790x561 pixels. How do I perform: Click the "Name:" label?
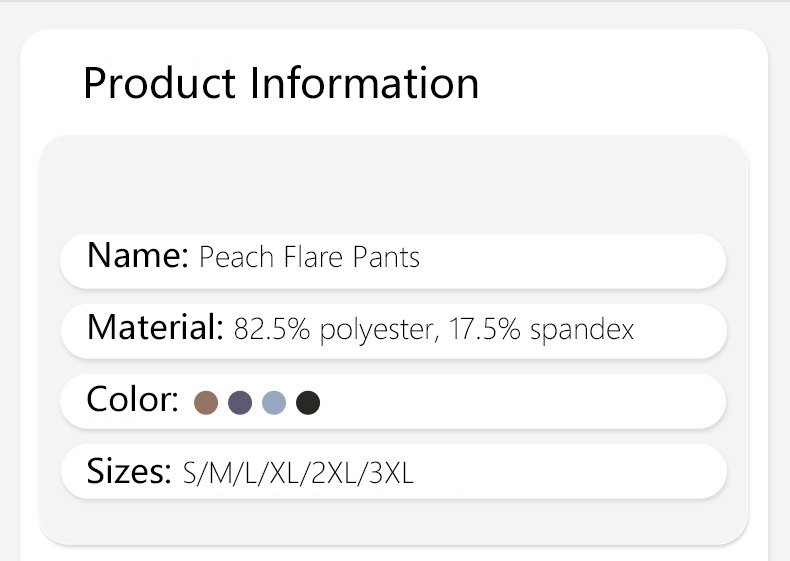(x=137, y=257)
